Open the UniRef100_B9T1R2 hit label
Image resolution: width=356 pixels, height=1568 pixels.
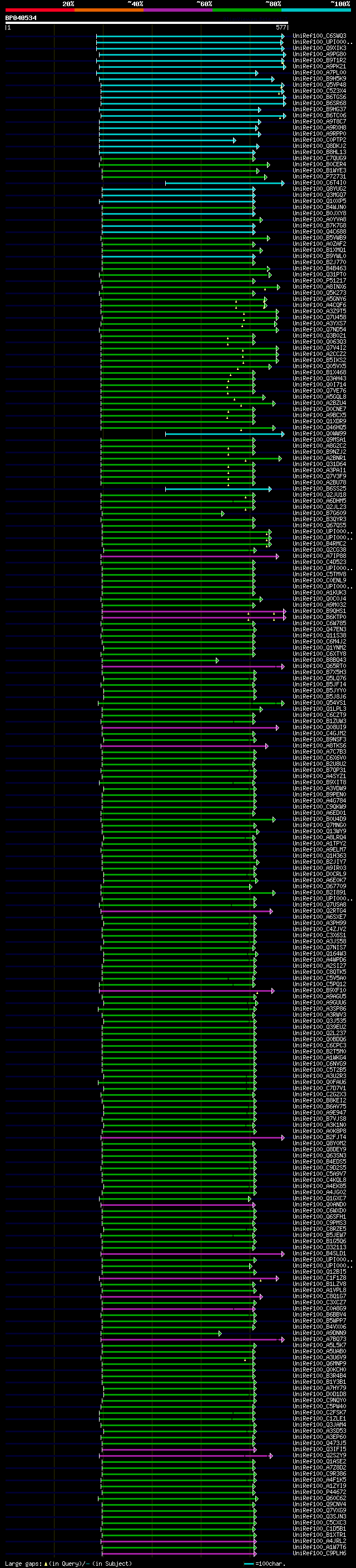(319, 60)
